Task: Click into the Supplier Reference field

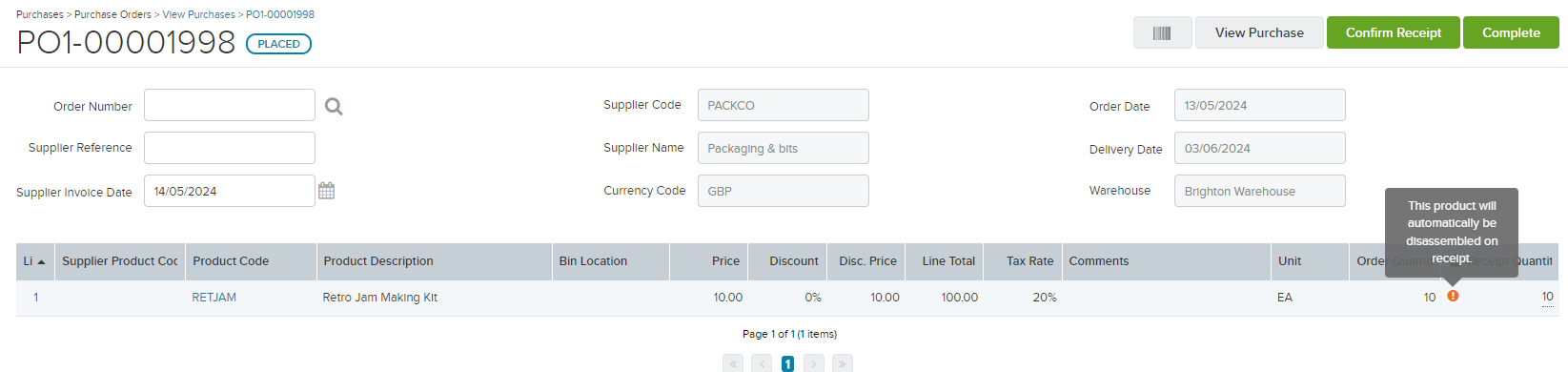Action: click(x=230, y=148)
